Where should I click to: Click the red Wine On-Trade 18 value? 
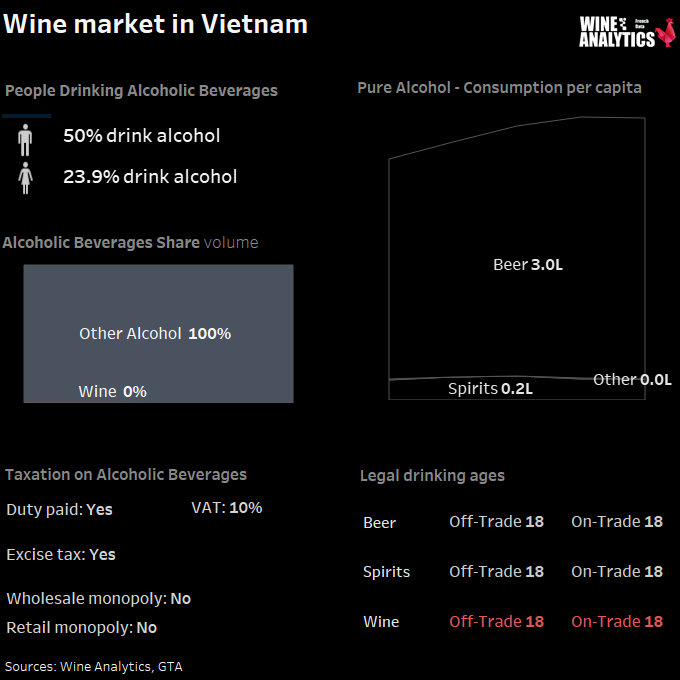click(617, 621)
